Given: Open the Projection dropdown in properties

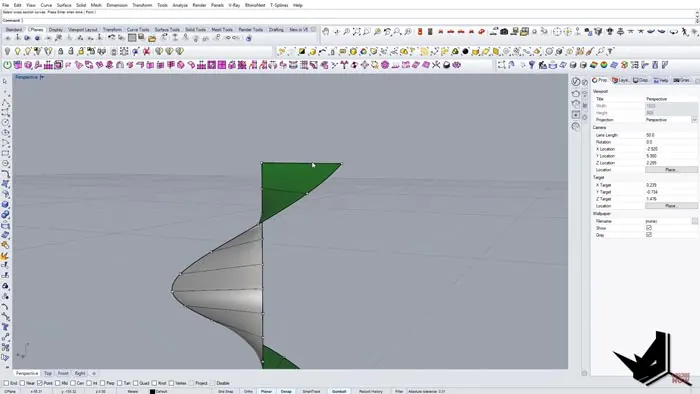Looking at the screenshot, I should point(694,120).
